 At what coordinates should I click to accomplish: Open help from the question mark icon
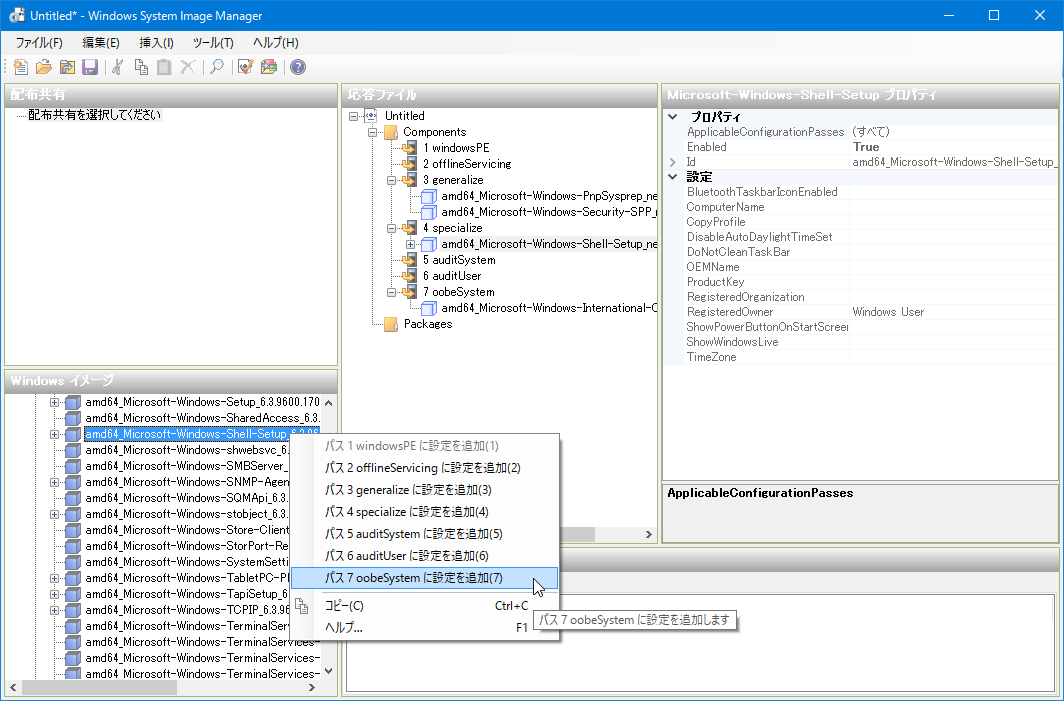tap(298, 67)
